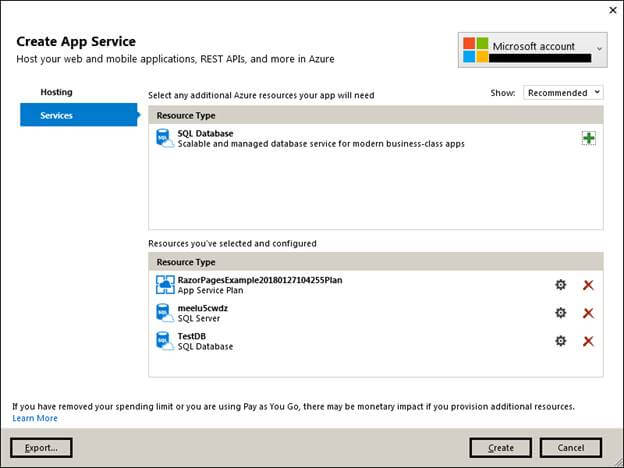This screenshot has height=468, width=624.
Task: Expand the Microsoft account selector
Action: (x=599, y=48)
